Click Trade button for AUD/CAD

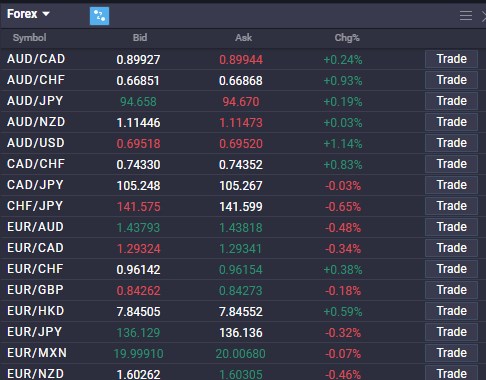click(451, 59)
